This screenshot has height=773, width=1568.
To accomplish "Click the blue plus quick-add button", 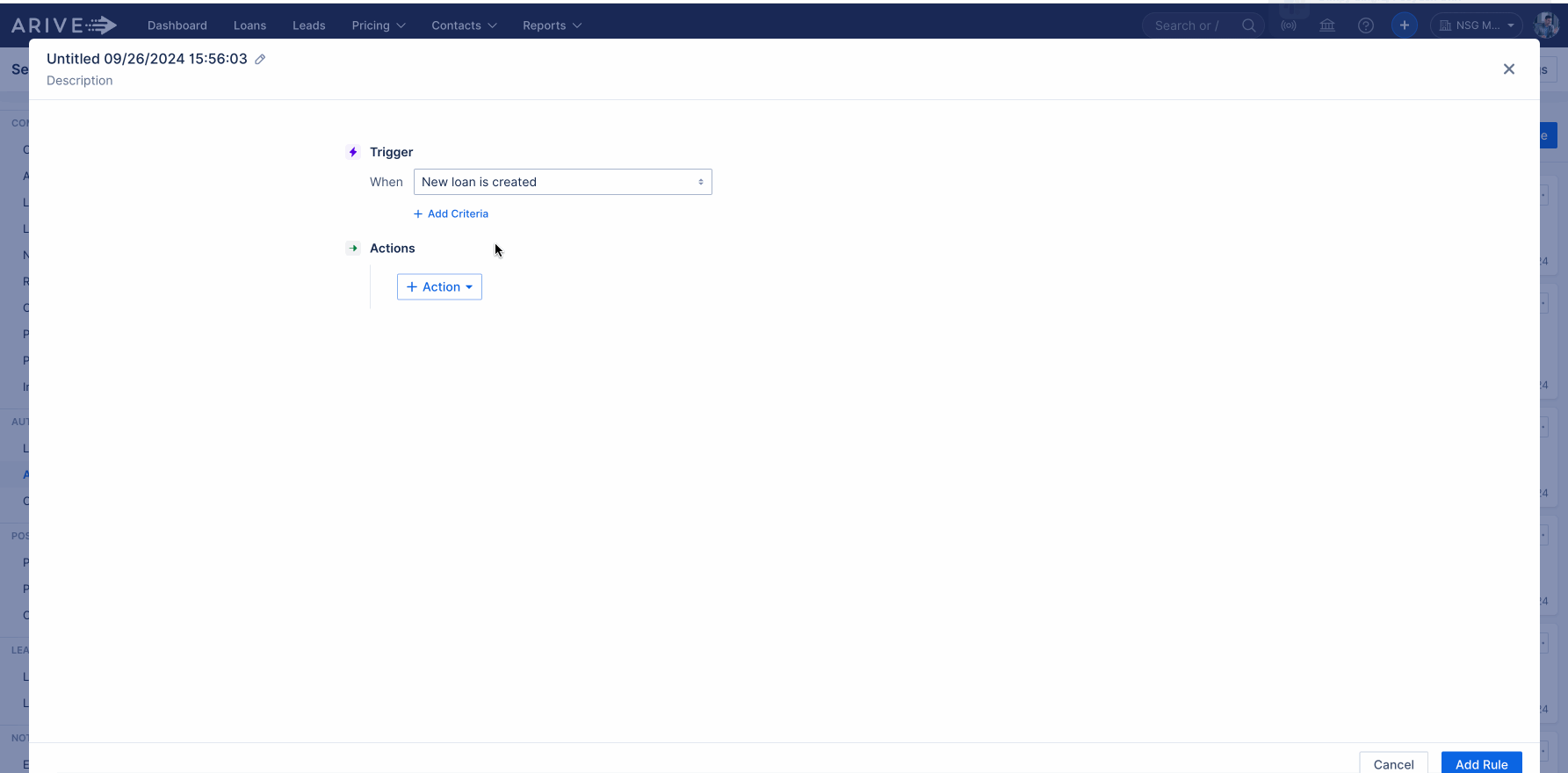I will (x=1405, y=25).
